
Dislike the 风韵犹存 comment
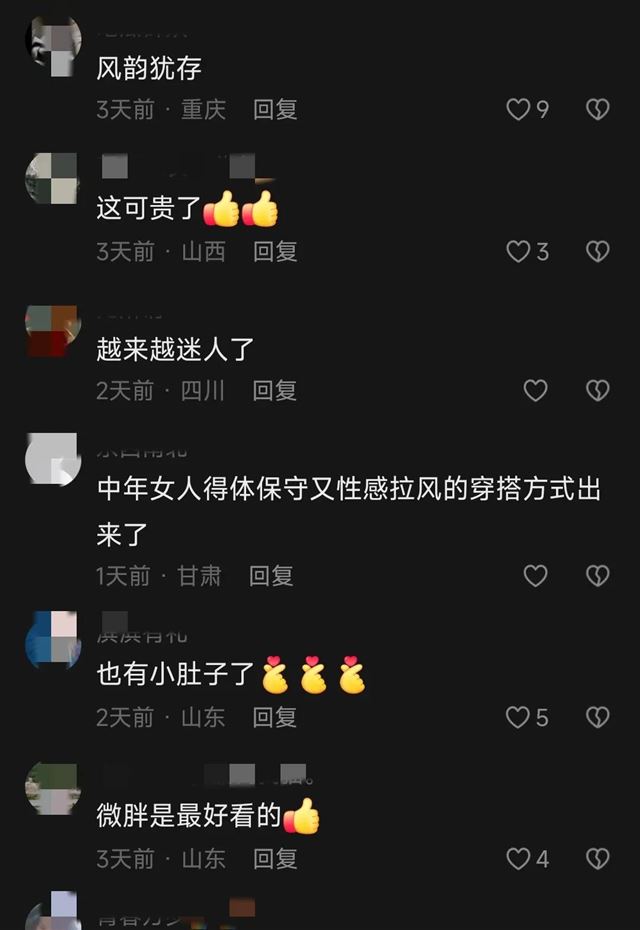597,109
